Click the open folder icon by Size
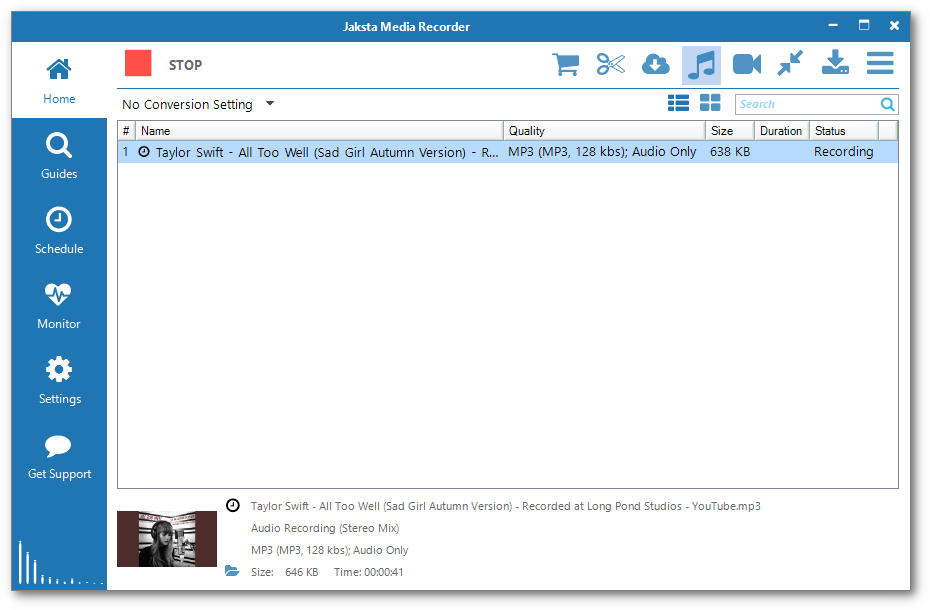This screenshot has height=610, width=930. tap(232, 571)
